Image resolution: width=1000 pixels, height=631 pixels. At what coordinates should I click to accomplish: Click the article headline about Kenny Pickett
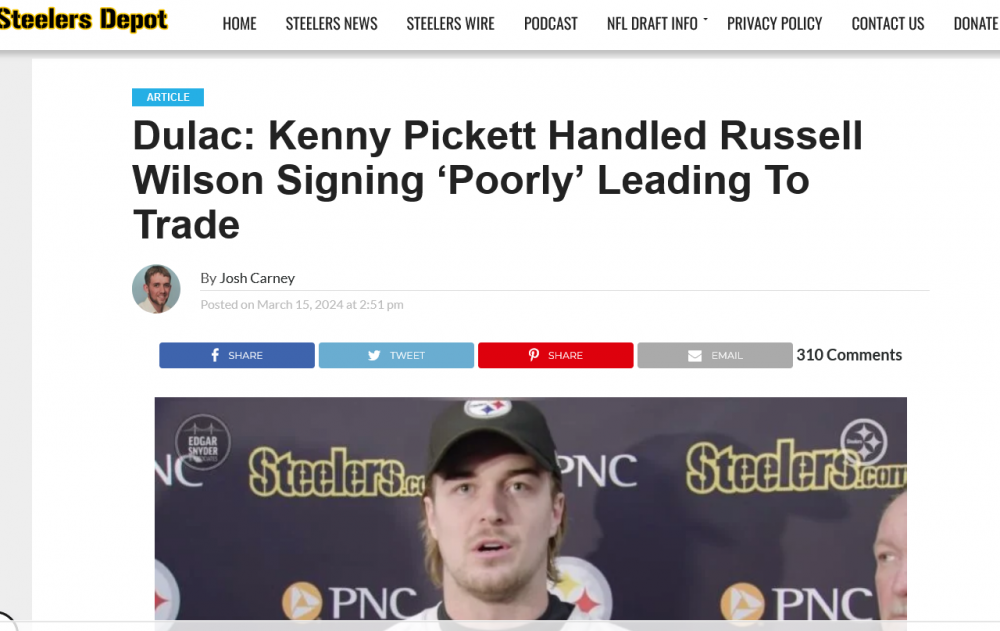click(x=497, y=180)
